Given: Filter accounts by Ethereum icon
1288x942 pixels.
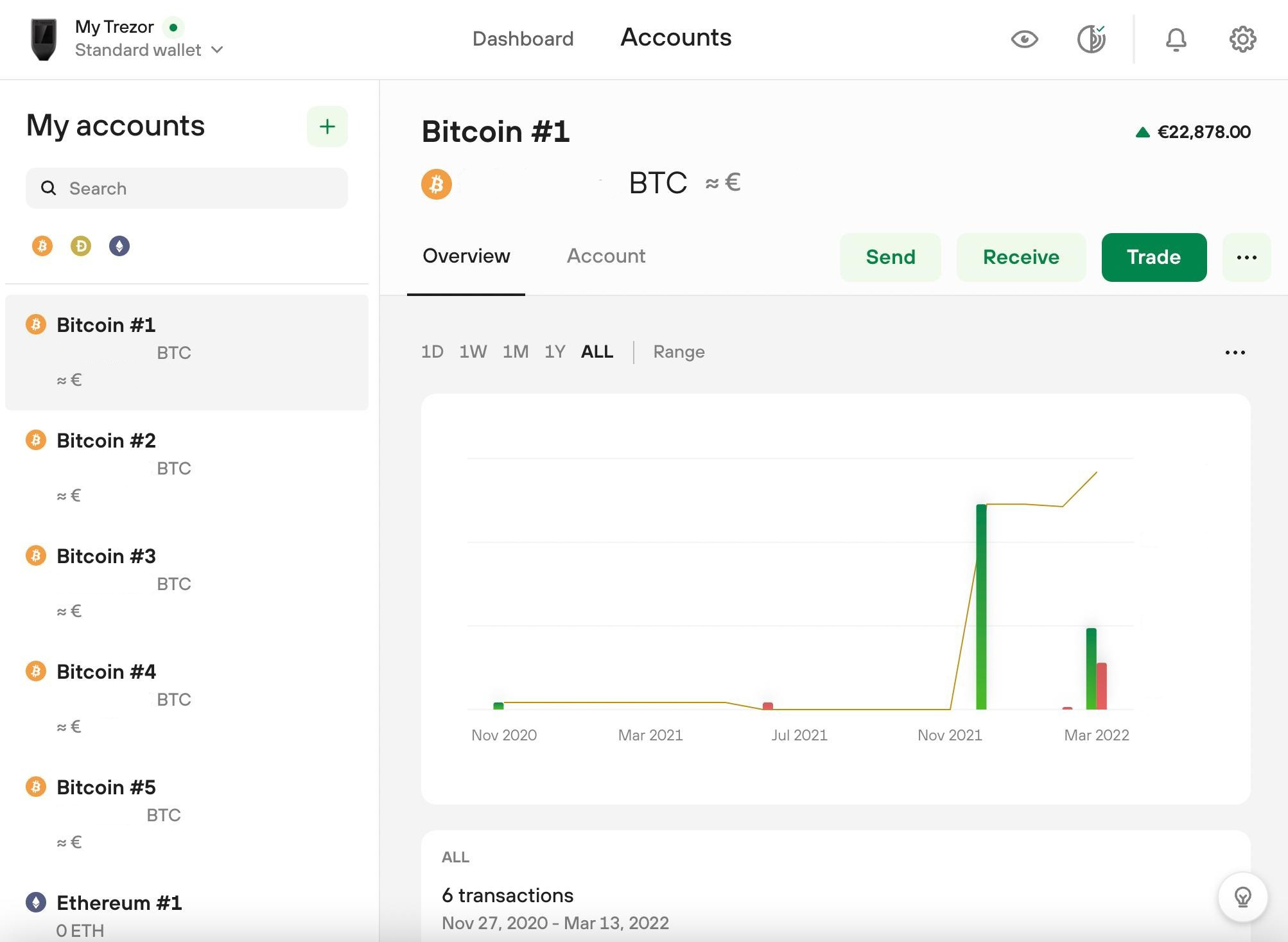Looking at the screenshot, I should tap(119, 246).
